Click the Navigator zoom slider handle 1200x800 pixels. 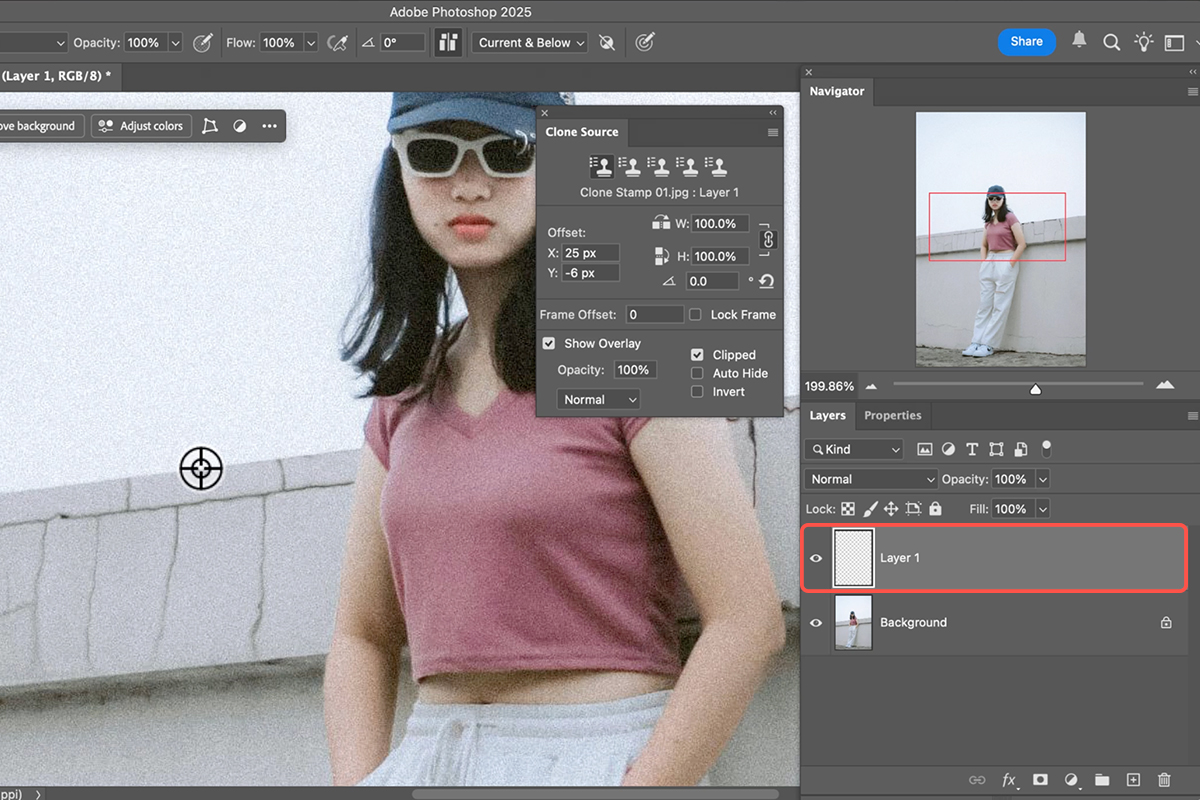click(x=1035, y=388)
